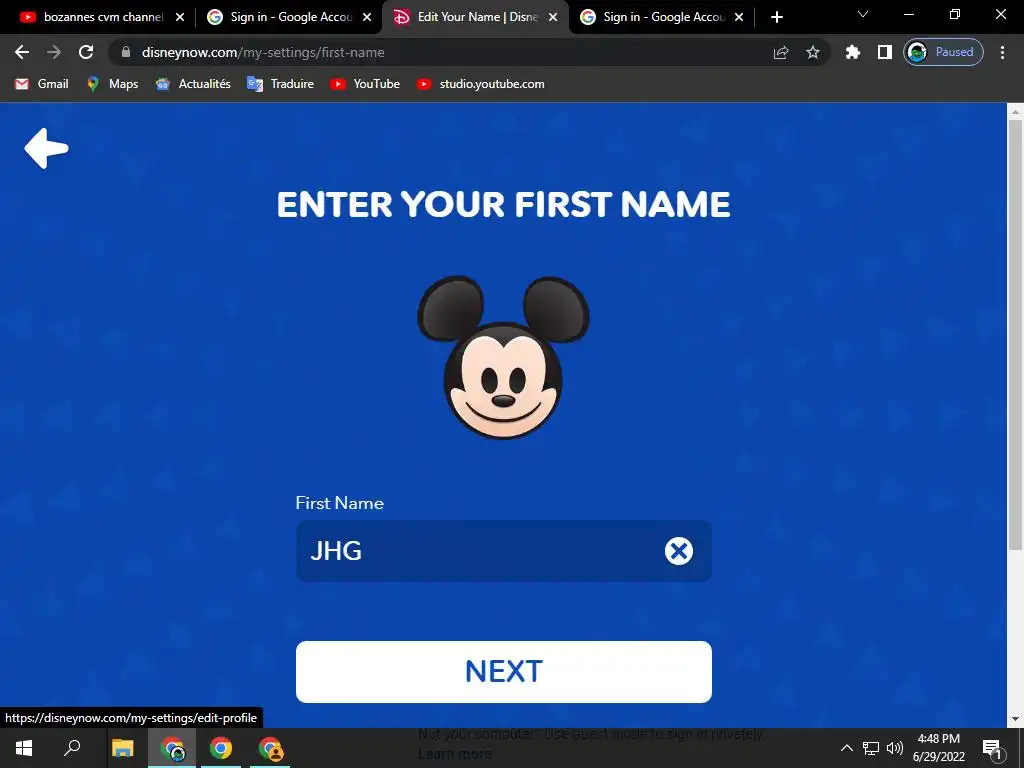Minimize the Chrome window
This screenshot has height=768, width=1024.
click(908, 14)
